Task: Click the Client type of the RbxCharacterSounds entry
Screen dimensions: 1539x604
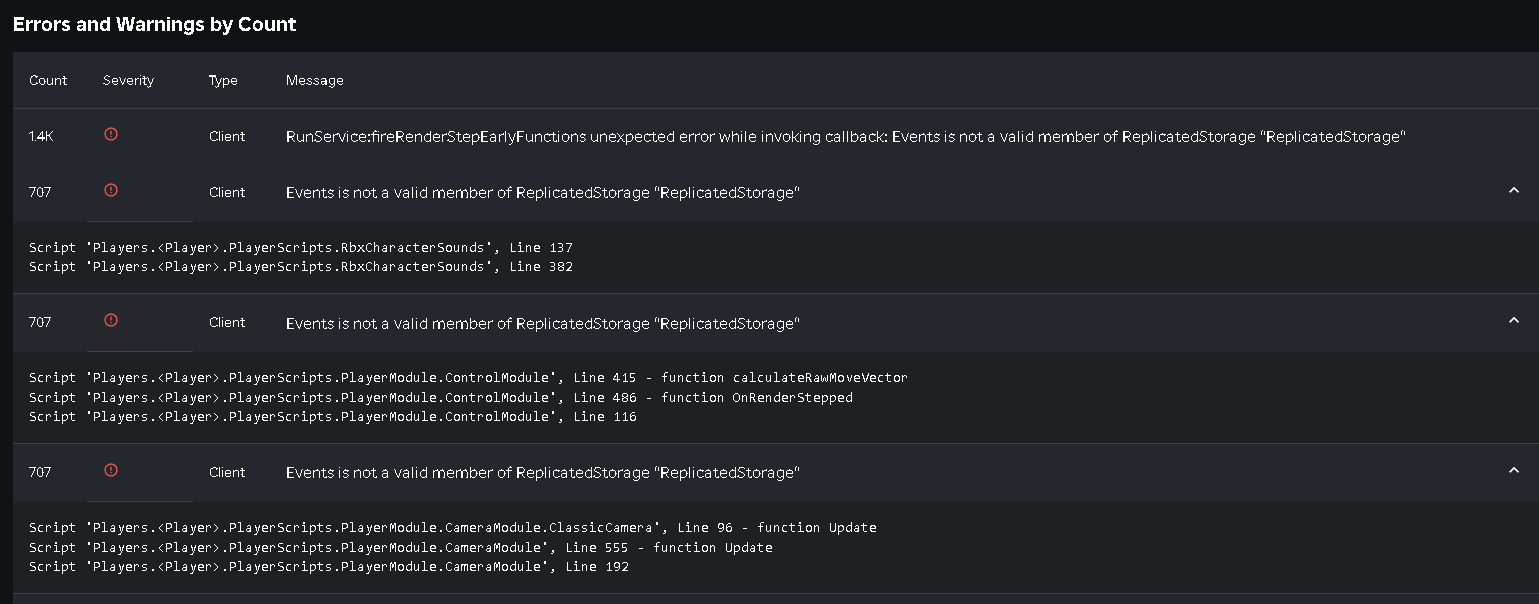Action: pos(227,192)
